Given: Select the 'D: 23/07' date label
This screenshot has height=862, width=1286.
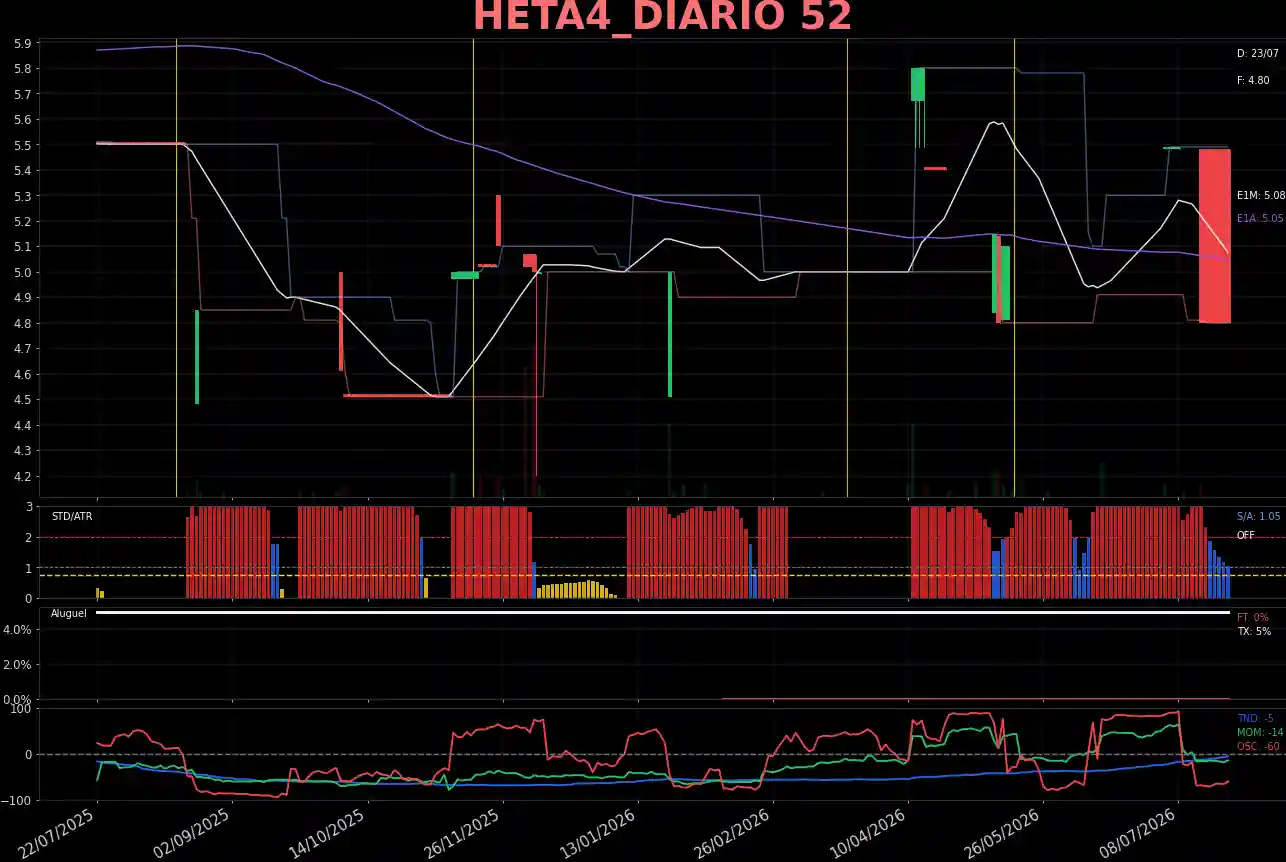Looking at the screenshot, I should (1258, 53).
